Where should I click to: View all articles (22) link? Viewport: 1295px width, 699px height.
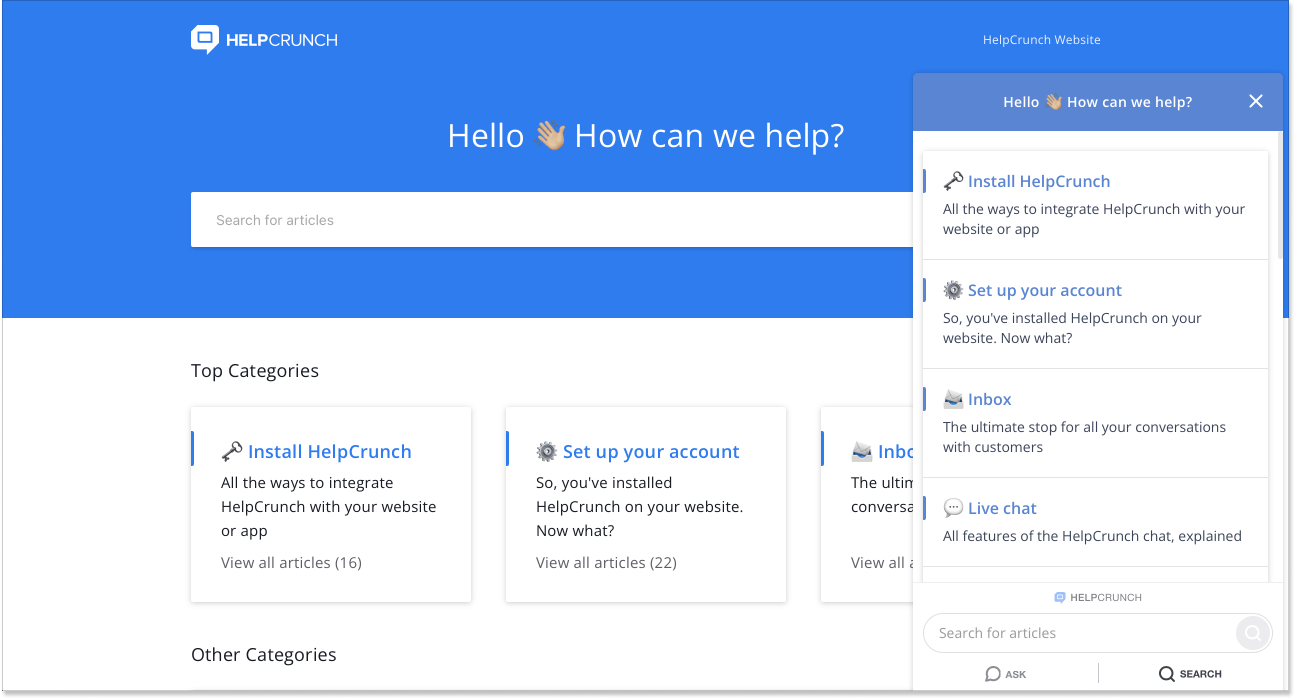tap(606, 563)
